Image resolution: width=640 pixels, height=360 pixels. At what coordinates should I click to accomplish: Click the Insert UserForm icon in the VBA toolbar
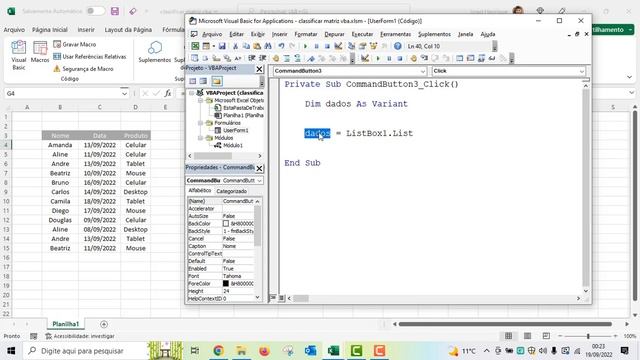click(x=206, y=46)
